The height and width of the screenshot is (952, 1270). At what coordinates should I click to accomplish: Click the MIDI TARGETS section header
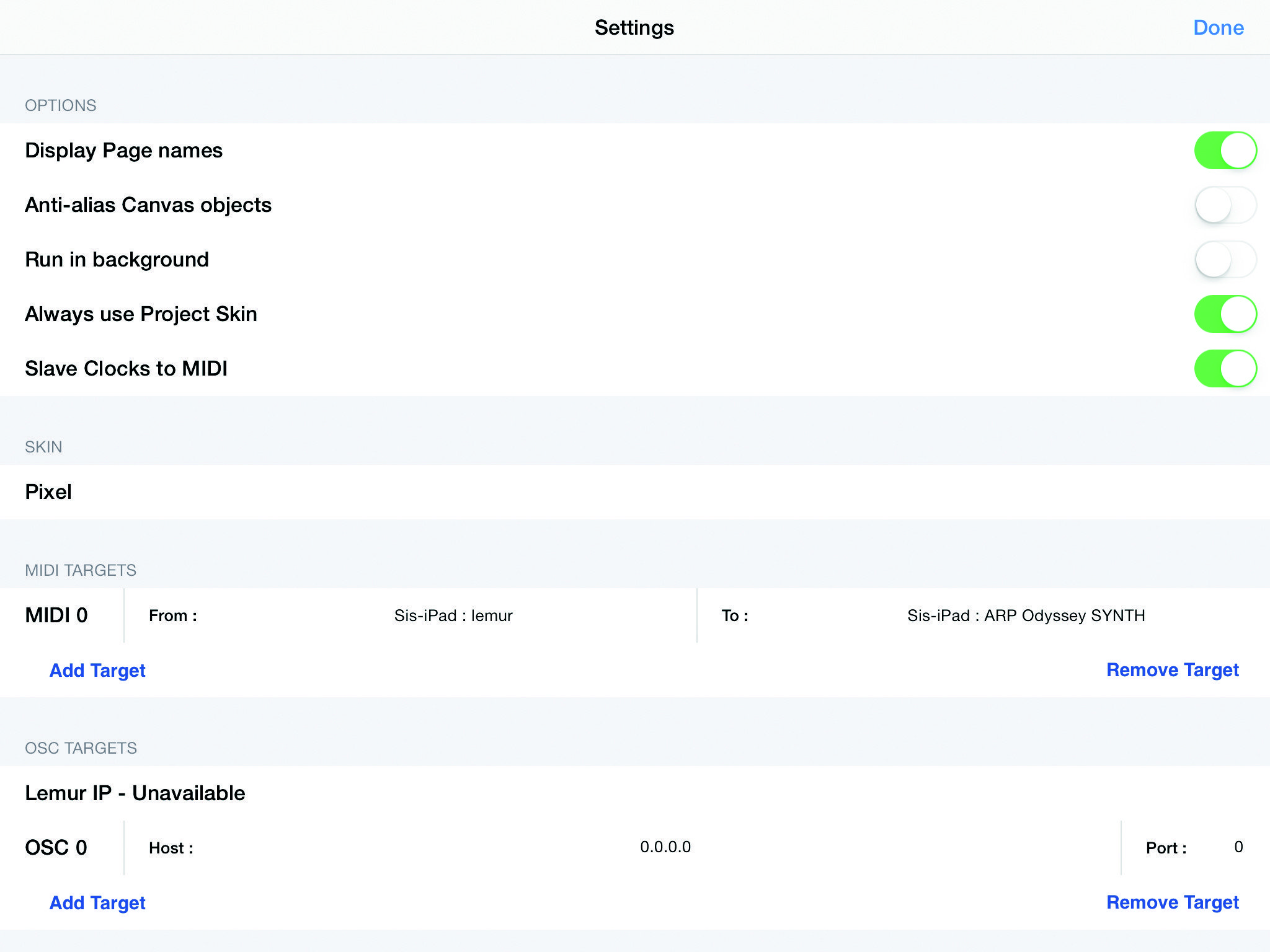(81, 570)
